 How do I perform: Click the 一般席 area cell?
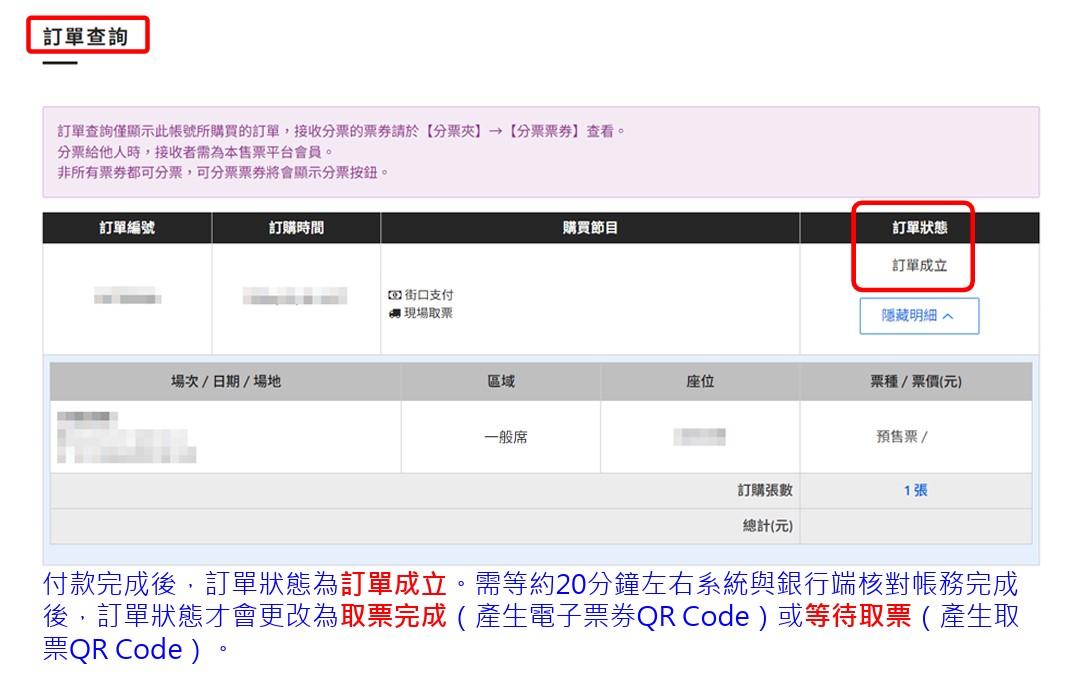(505, 437)
